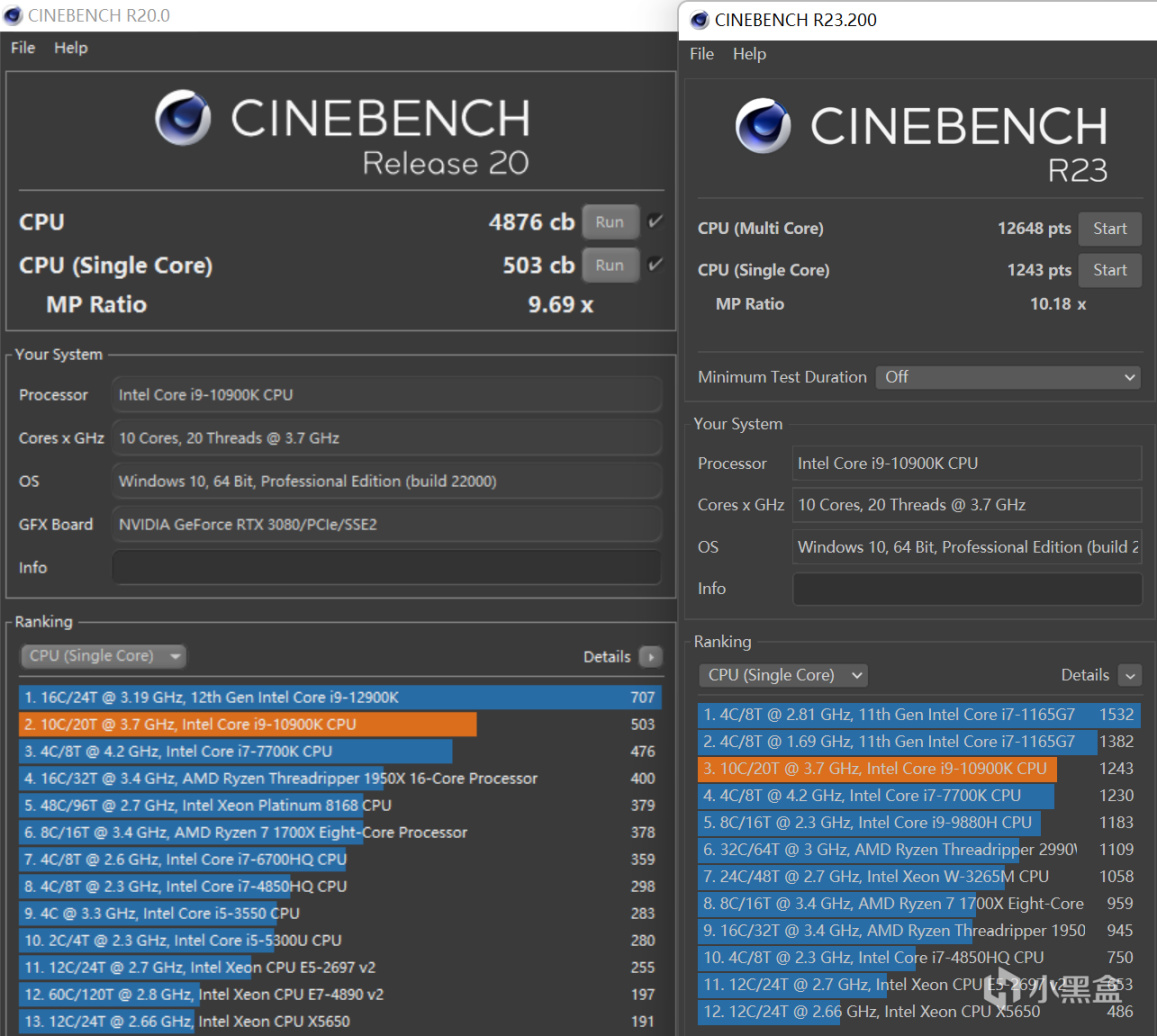The height and width of the screenshot is (1036, 1157).
Task: Open the Help menu in Cinebench R20
Action: coord(71,48)
